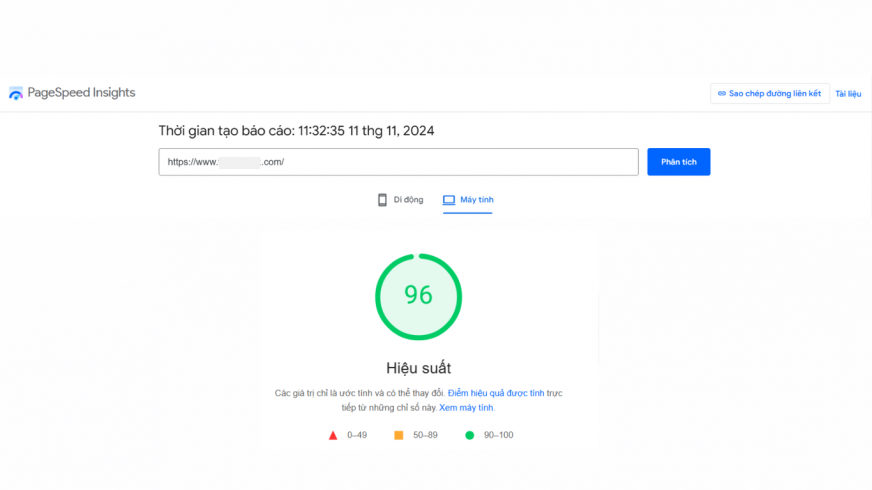Viewport: 872px width, 490px height.
Task: Click the report creation time text
Action: tap(296, 131)
